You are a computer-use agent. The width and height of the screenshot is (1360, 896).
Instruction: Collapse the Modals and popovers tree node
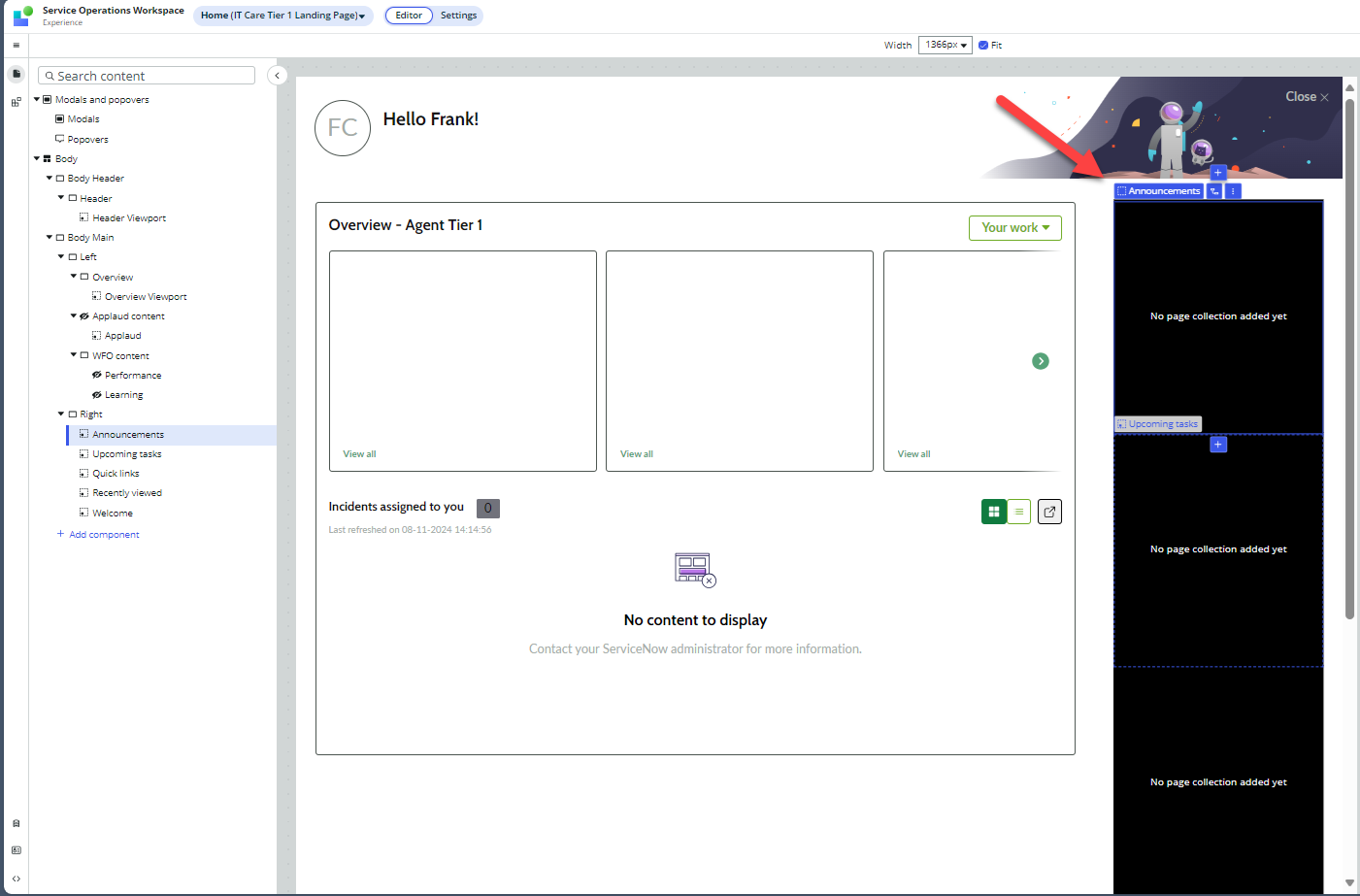(37, 99)
